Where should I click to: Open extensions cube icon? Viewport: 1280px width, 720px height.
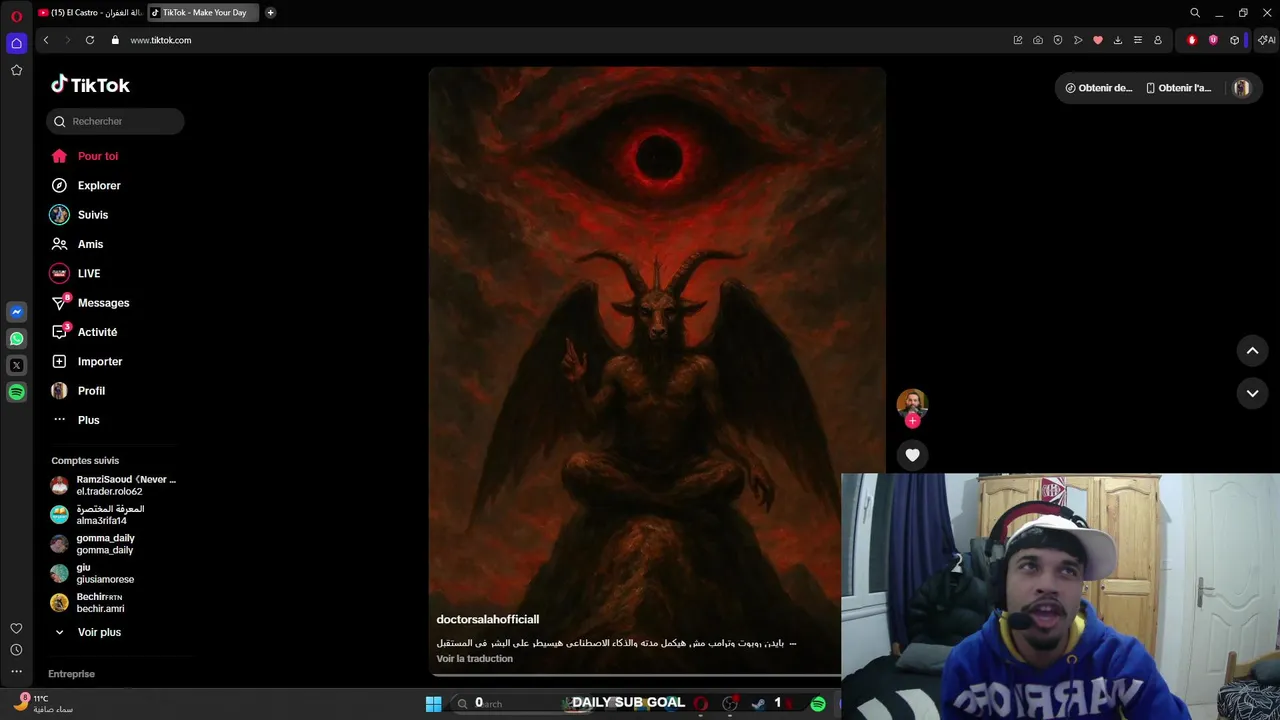[1235, 40]
